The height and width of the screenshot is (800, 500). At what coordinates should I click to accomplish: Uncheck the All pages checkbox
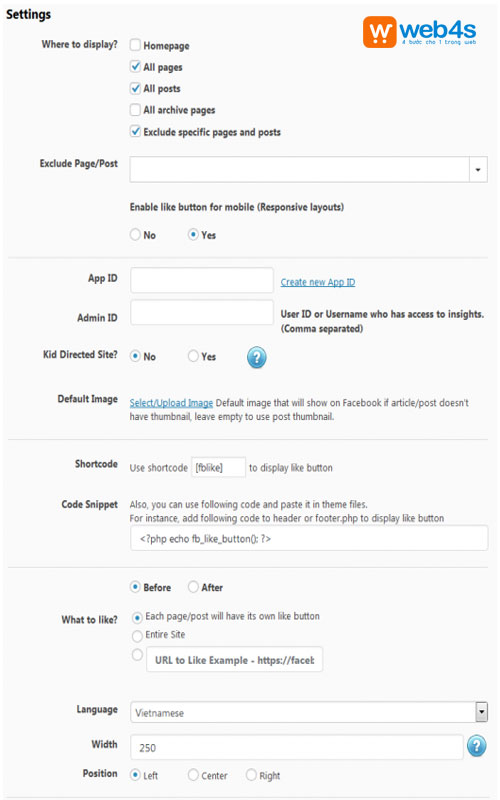135,66
